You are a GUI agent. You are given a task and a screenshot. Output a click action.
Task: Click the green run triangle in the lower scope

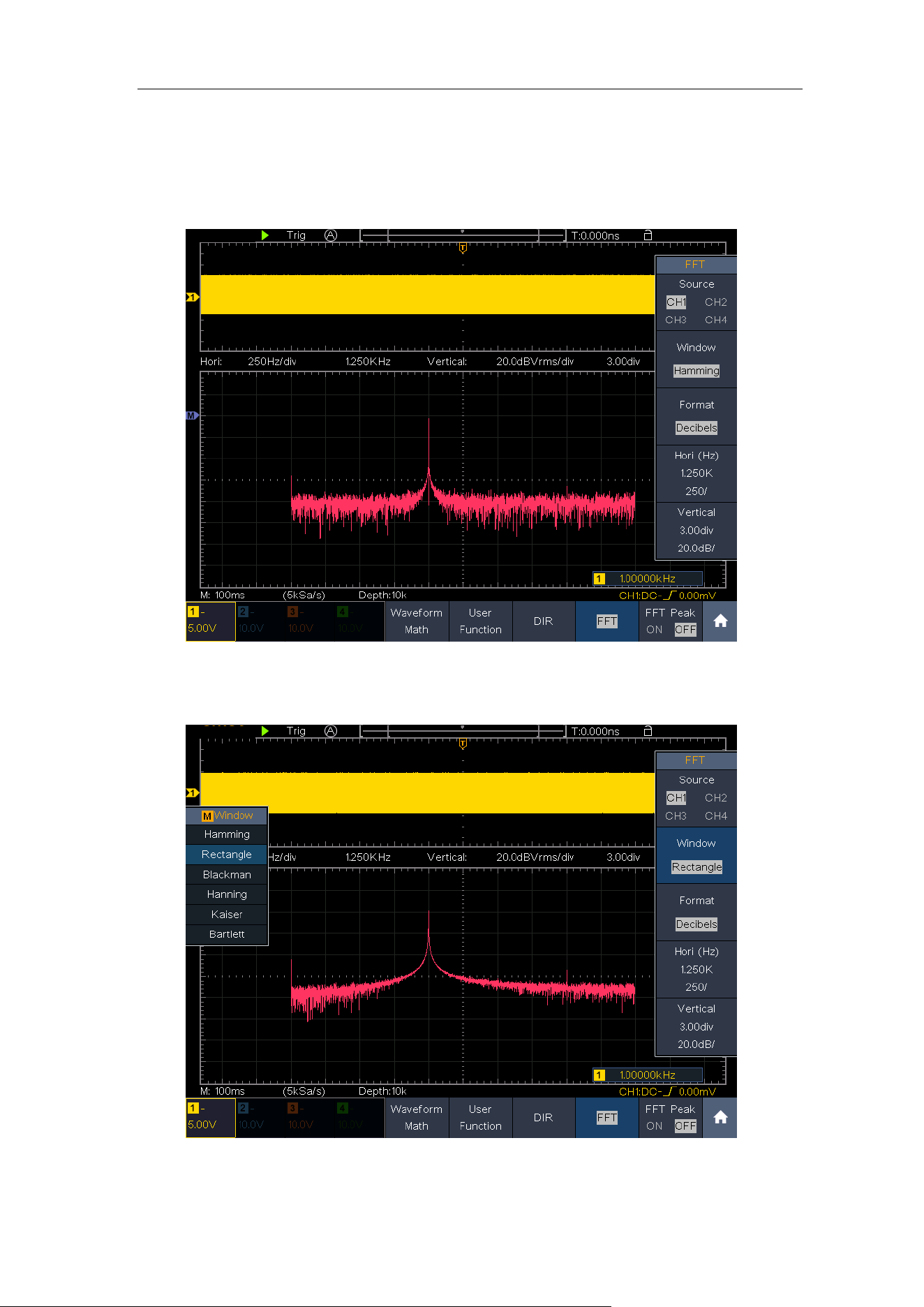(x=265, y=731)
